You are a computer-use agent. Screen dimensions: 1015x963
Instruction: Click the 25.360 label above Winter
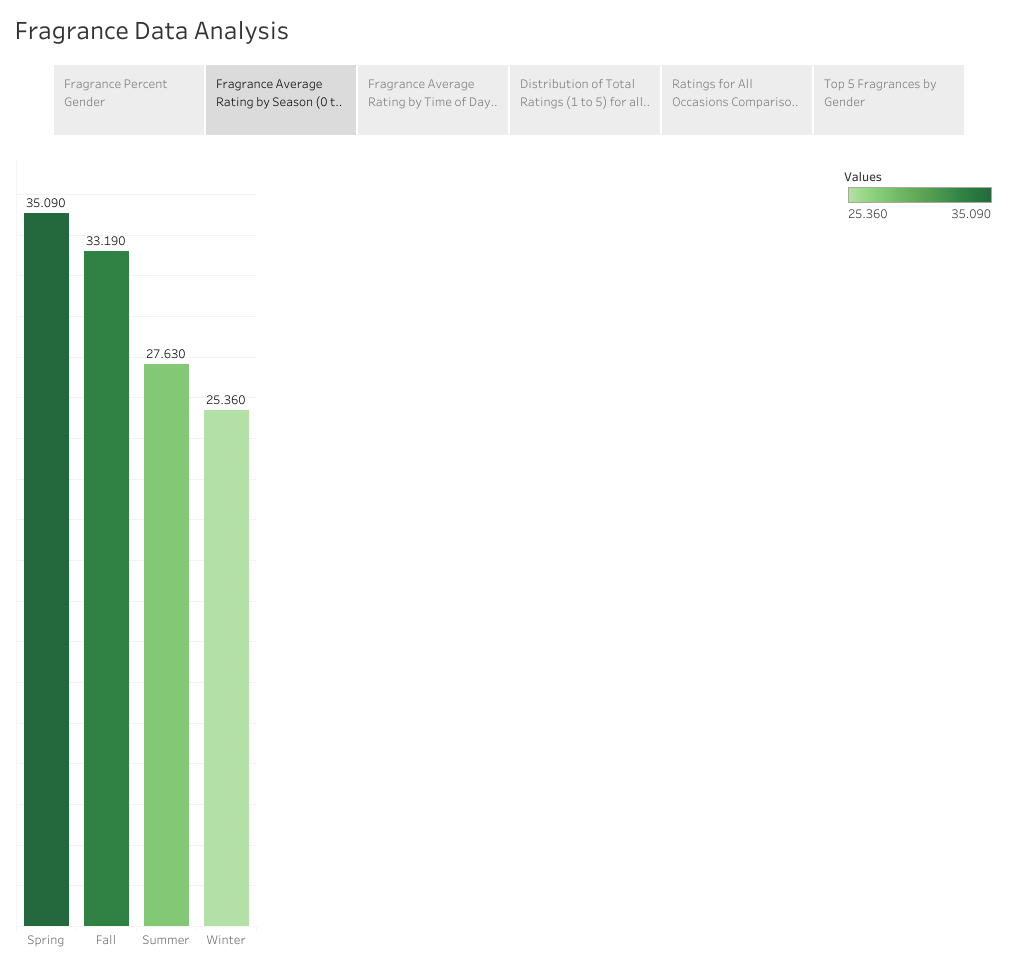tap(226, 399)
